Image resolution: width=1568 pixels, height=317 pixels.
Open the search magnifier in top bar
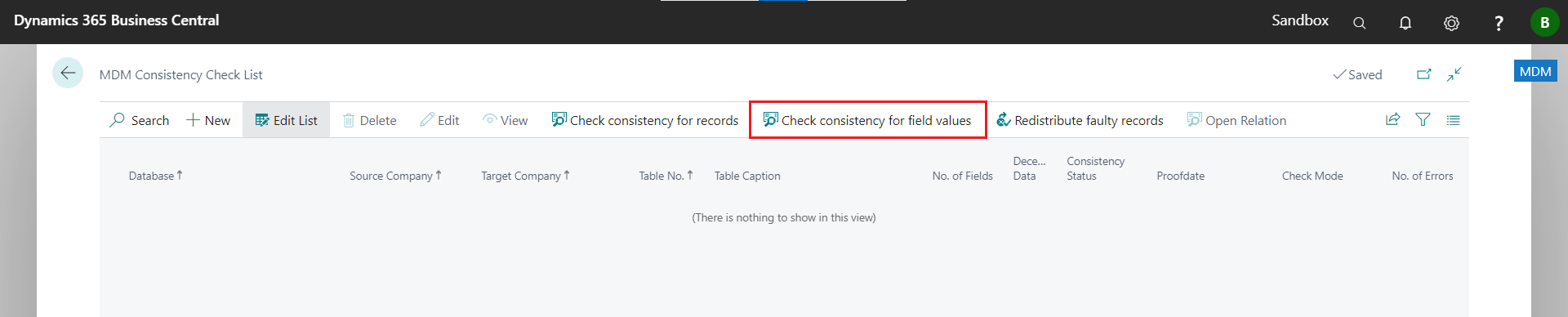[1359, 23]
